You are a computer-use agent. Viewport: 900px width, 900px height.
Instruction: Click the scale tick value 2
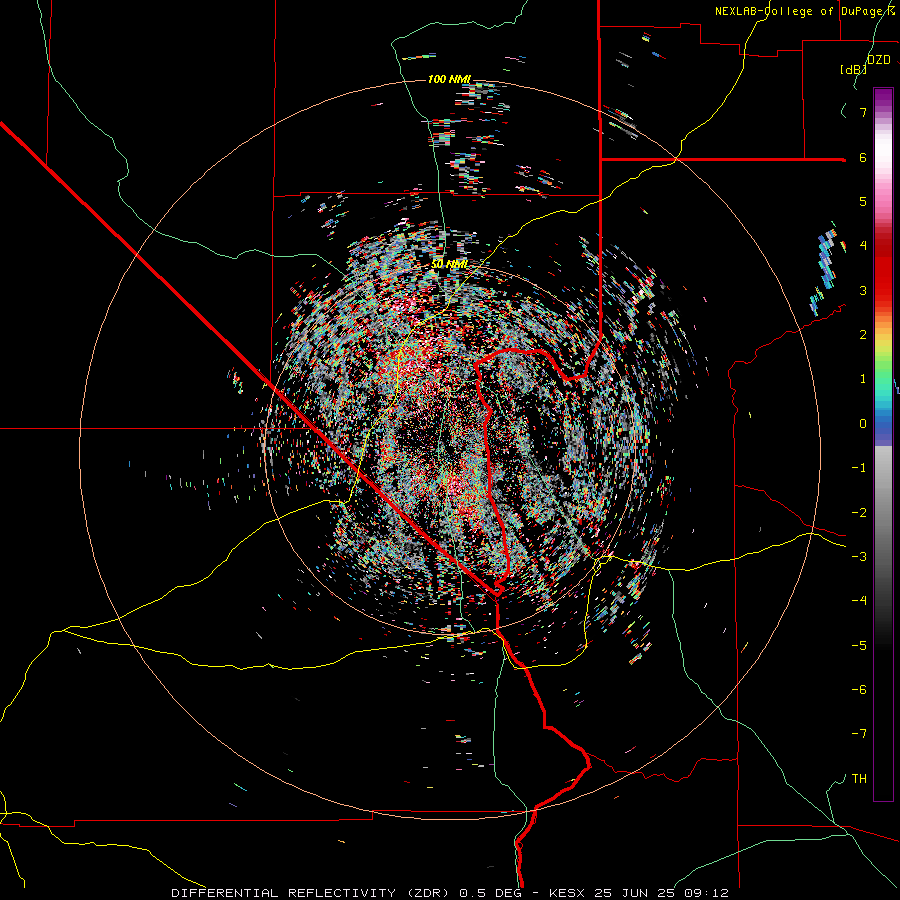[863, 335]
